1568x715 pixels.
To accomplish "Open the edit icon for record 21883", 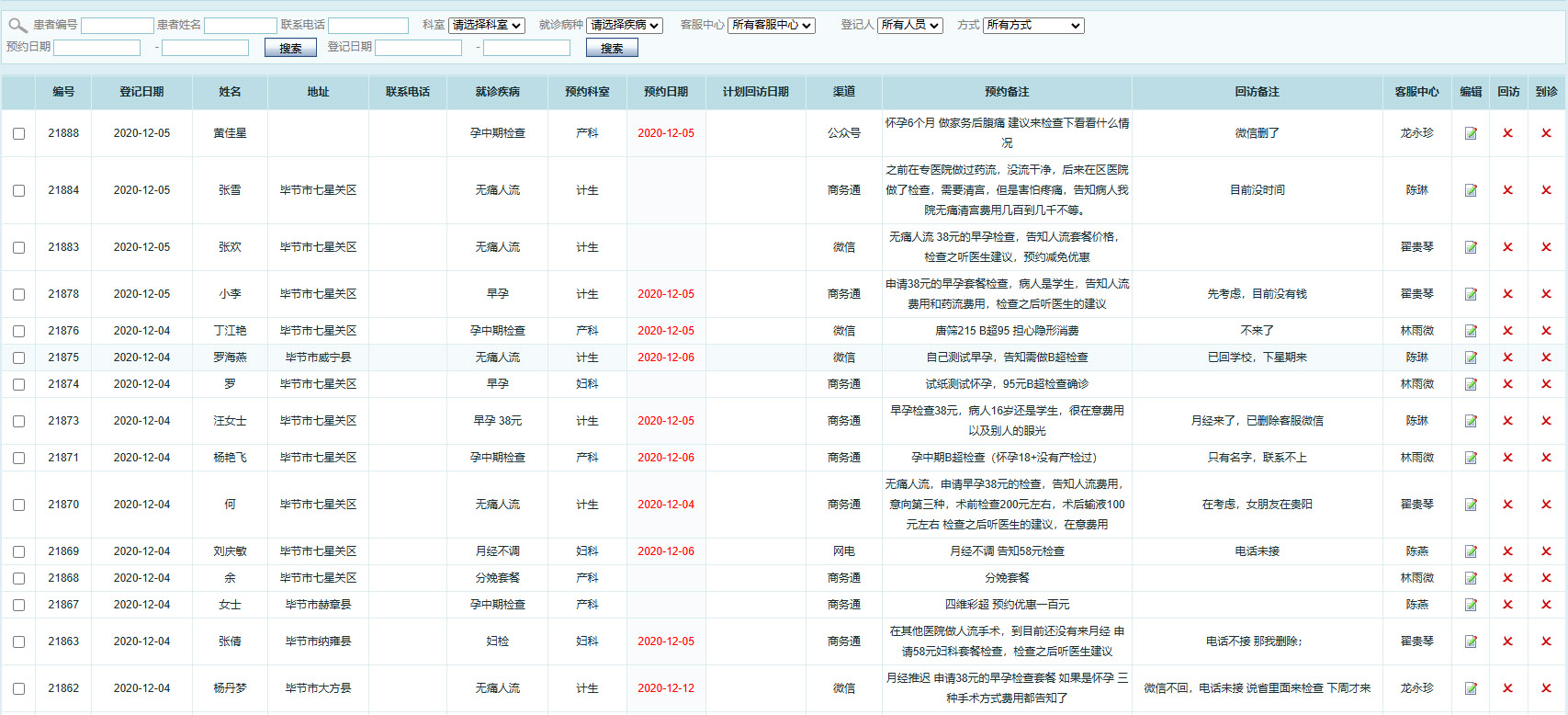I will click(x=1471, y=247).
